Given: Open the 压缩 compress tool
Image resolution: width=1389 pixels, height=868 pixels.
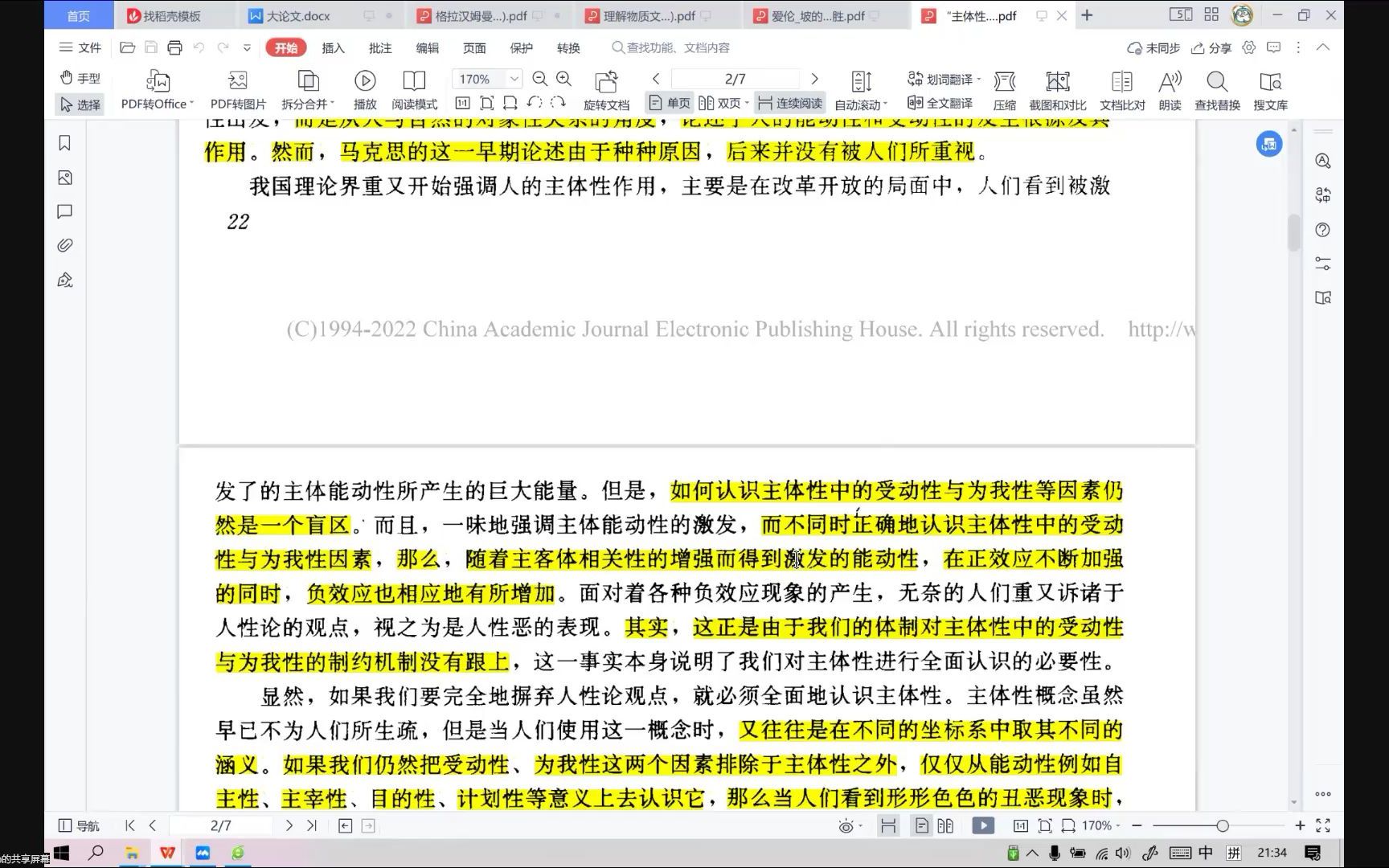Looking at the screenshot, I should 1004,89.
